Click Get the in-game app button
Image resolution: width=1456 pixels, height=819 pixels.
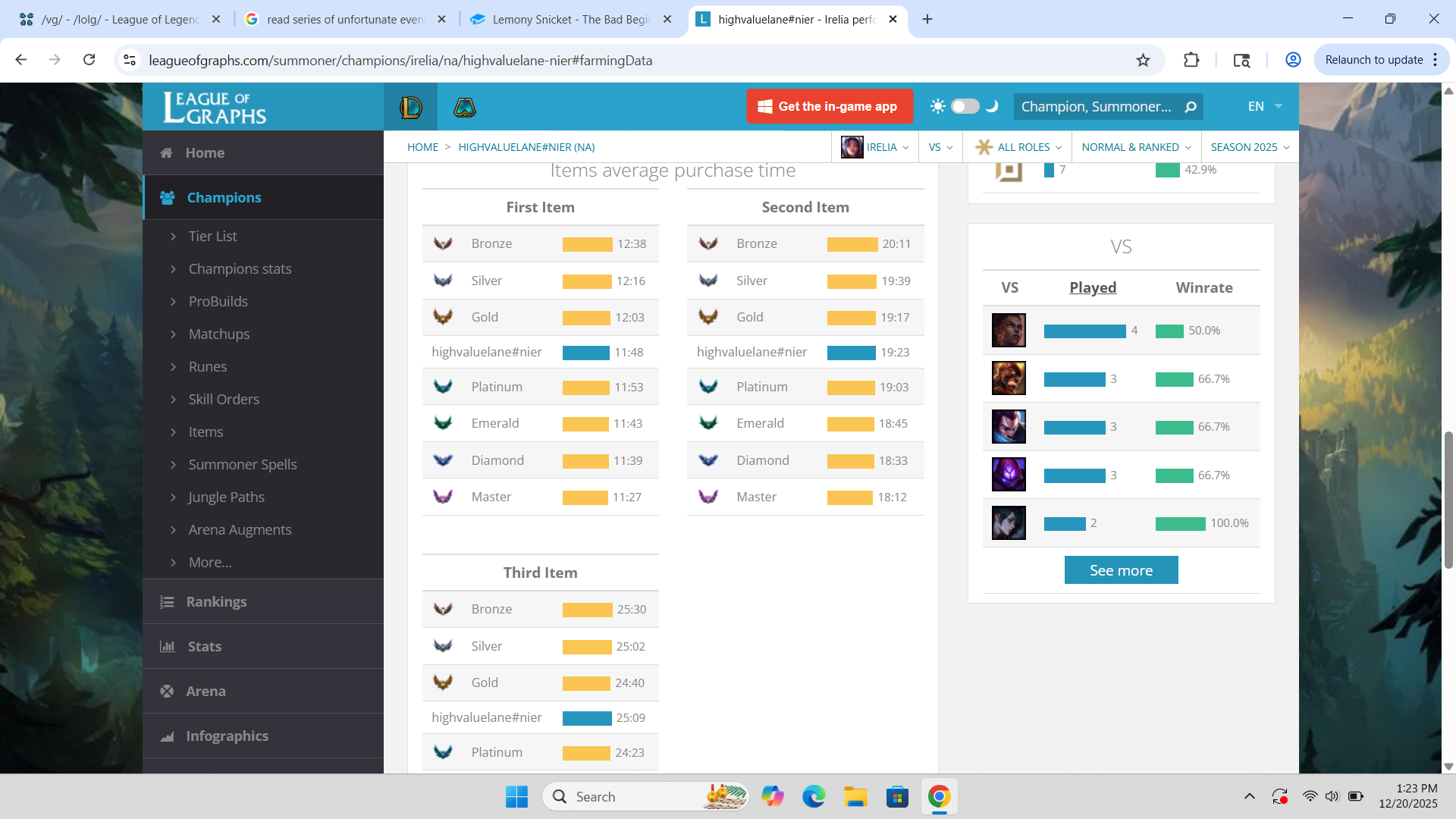click(829, 106)
